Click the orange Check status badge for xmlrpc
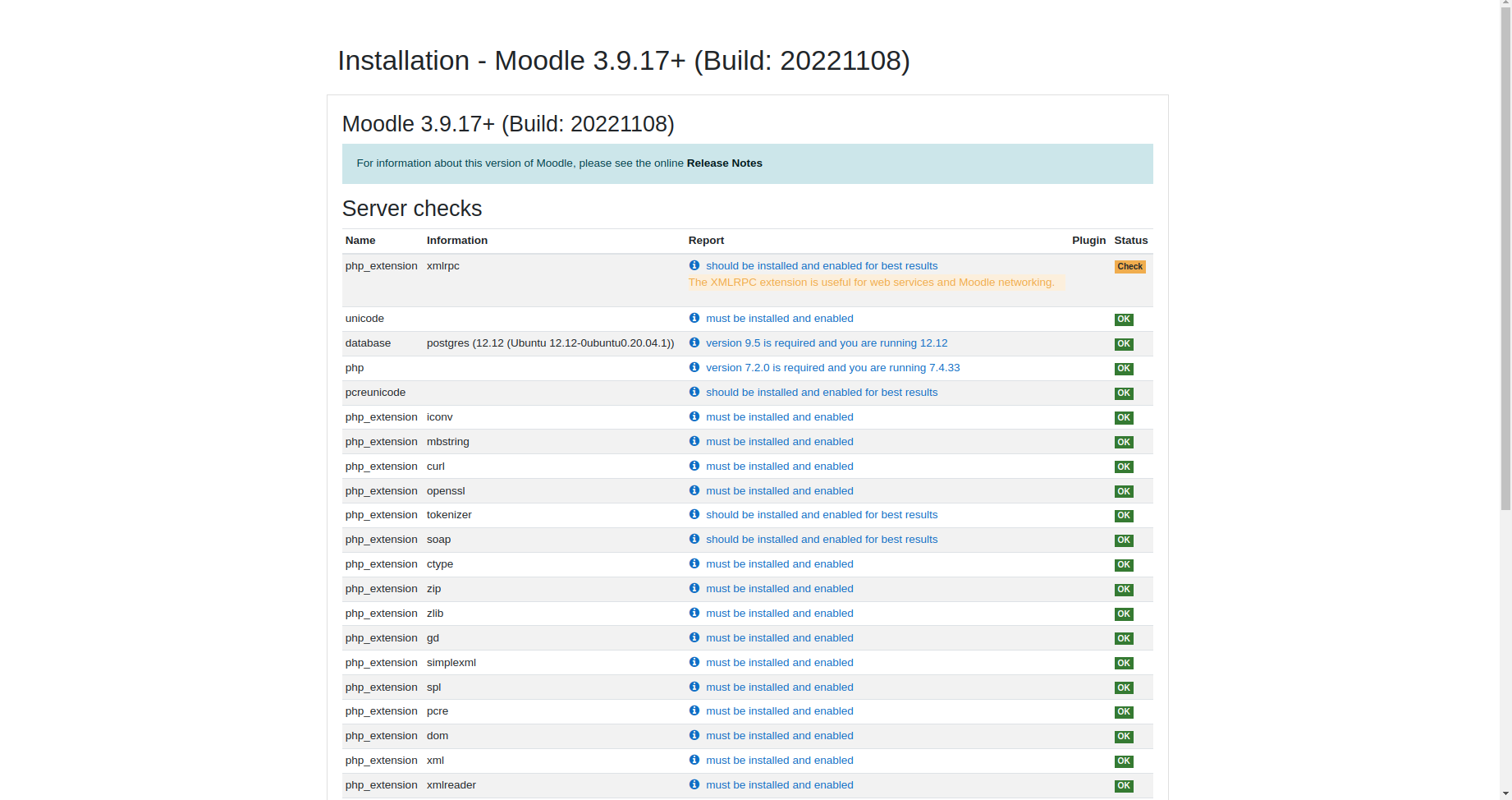 click(1129, 266)
